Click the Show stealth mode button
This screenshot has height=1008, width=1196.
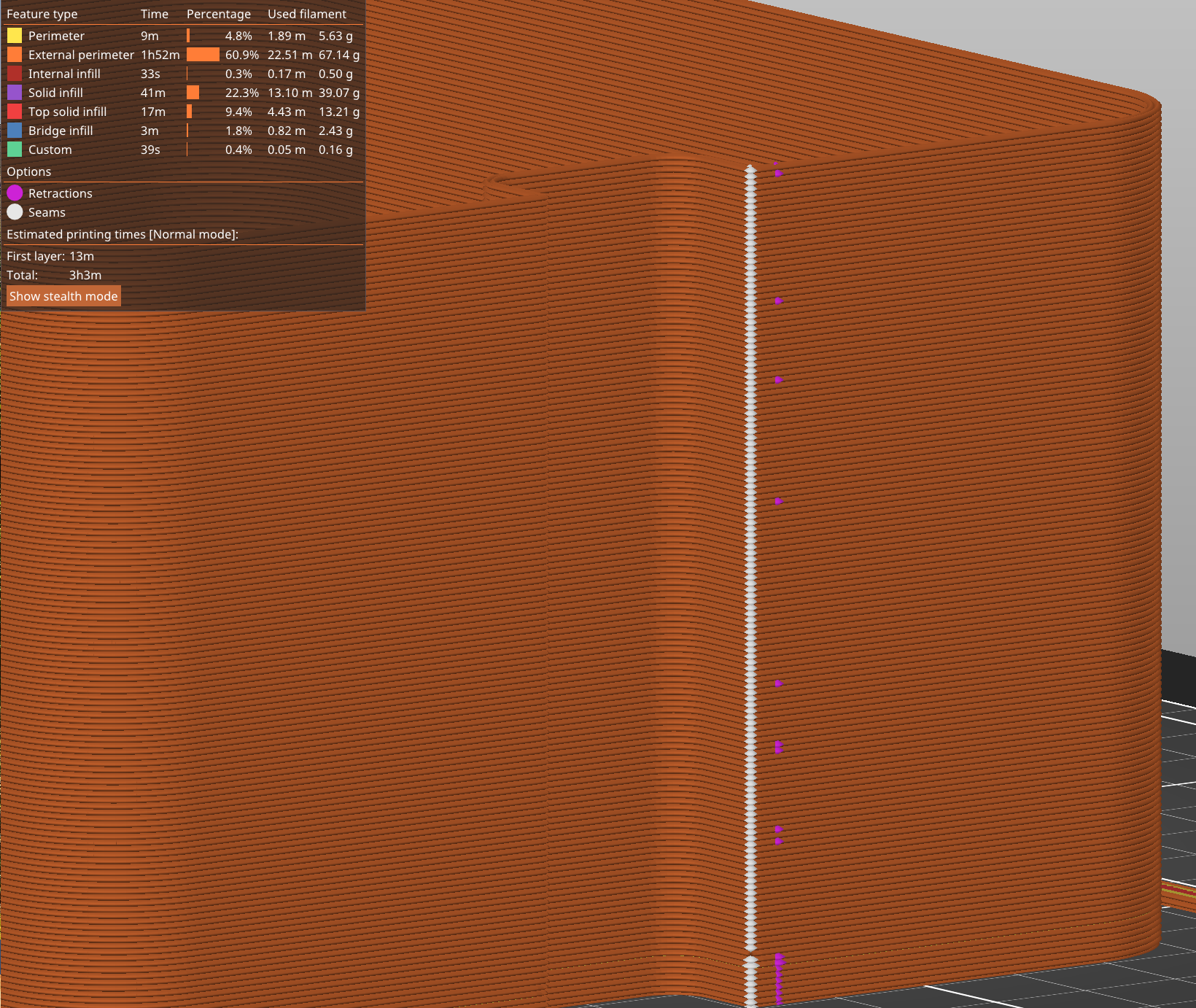pyautogui.click(x=63, y=295)
